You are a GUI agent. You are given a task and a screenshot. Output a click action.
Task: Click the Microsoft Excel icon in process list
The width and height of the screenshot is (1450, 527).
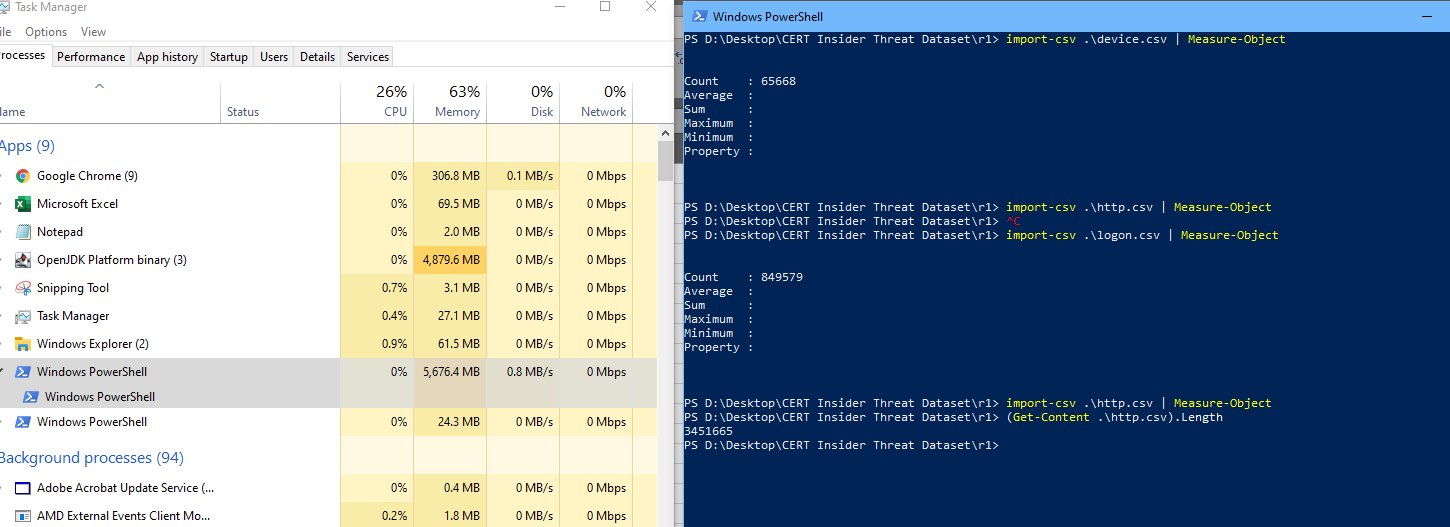point(23,204)
